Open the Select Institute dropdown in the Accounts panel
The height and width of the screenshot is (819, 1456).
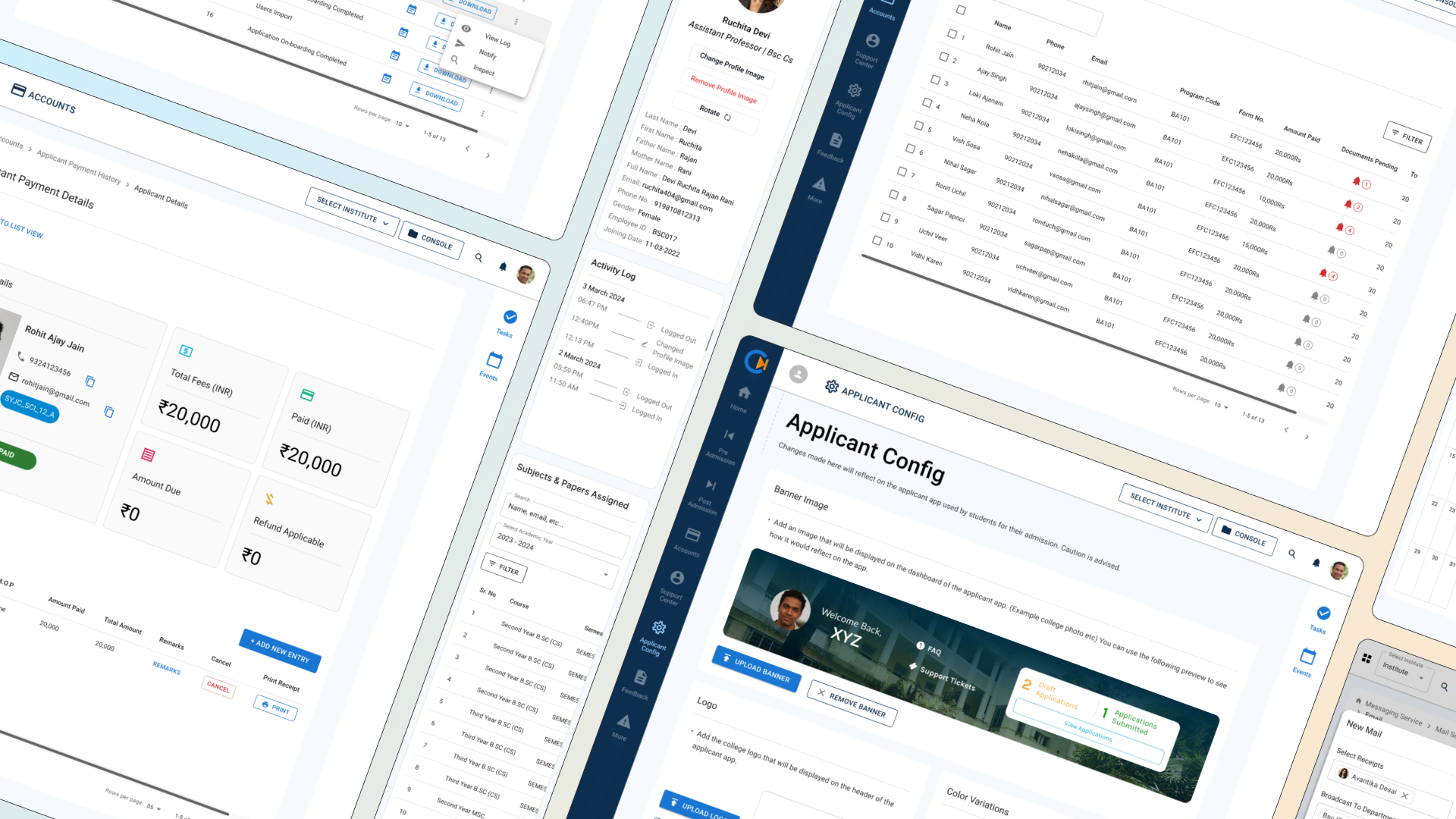[x=353, y=212]
